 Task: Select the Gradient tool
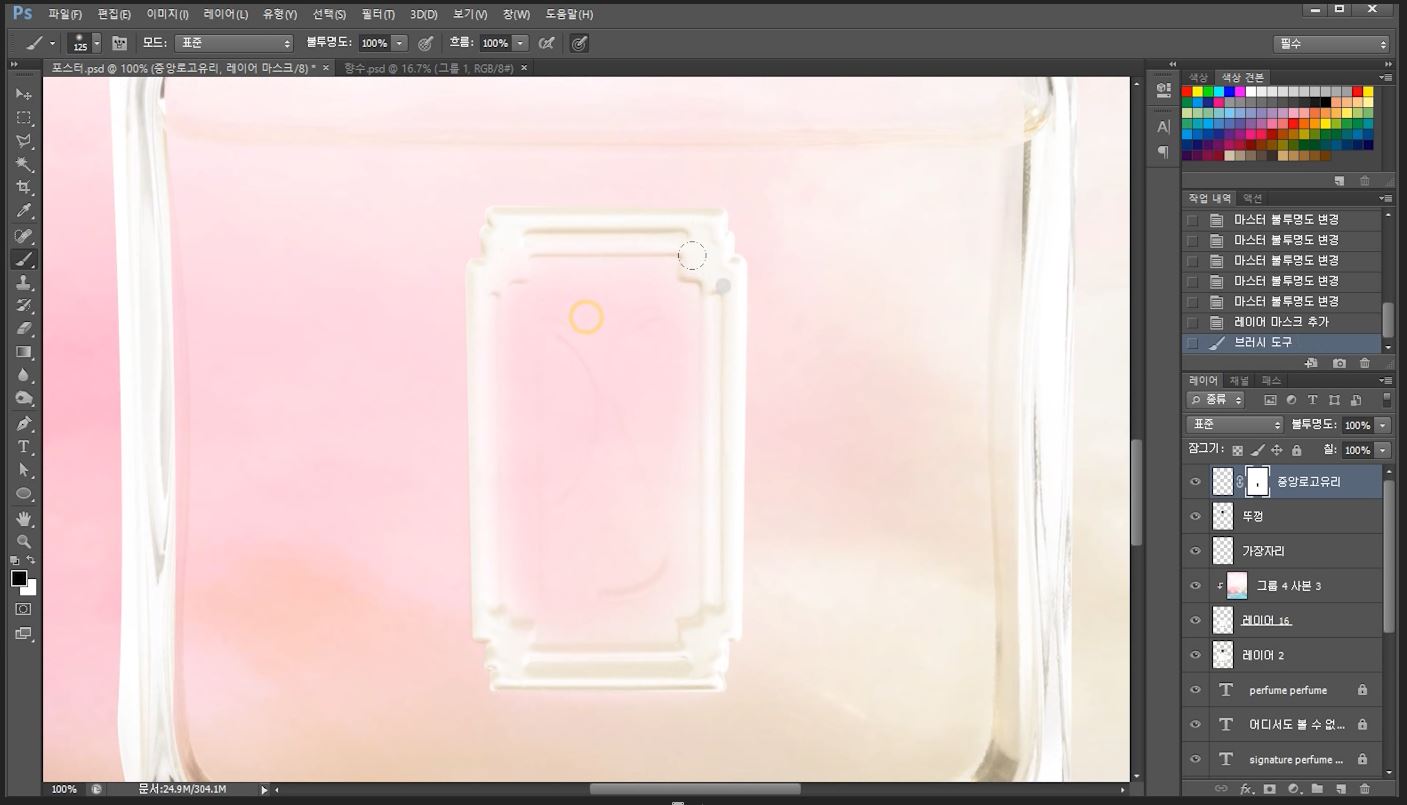point(24,352)
